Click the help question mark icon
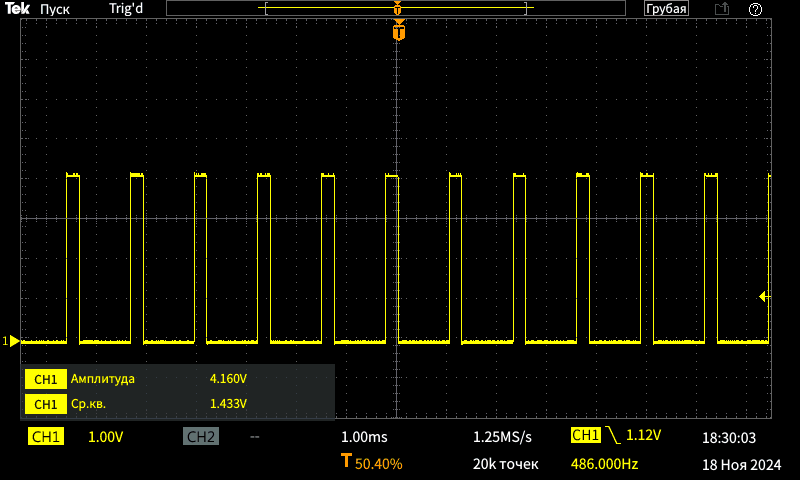Screen dimensions: 800x480 [755, 9]
